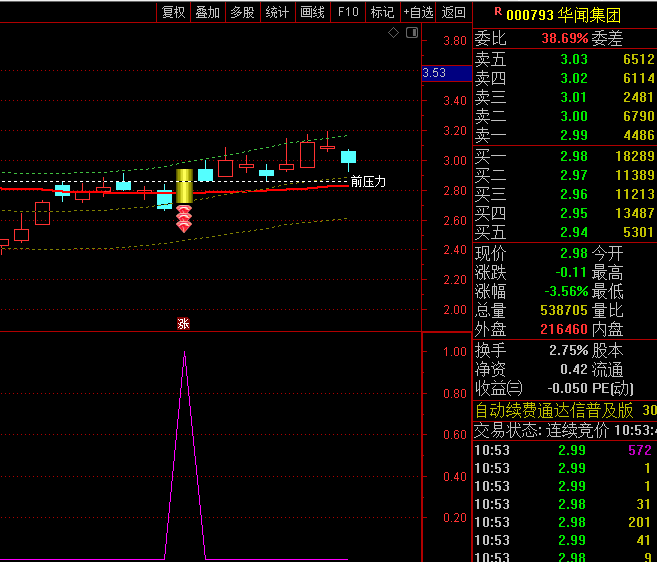
Task: Click the 卖一 ask price row
Action: point(563,136)
